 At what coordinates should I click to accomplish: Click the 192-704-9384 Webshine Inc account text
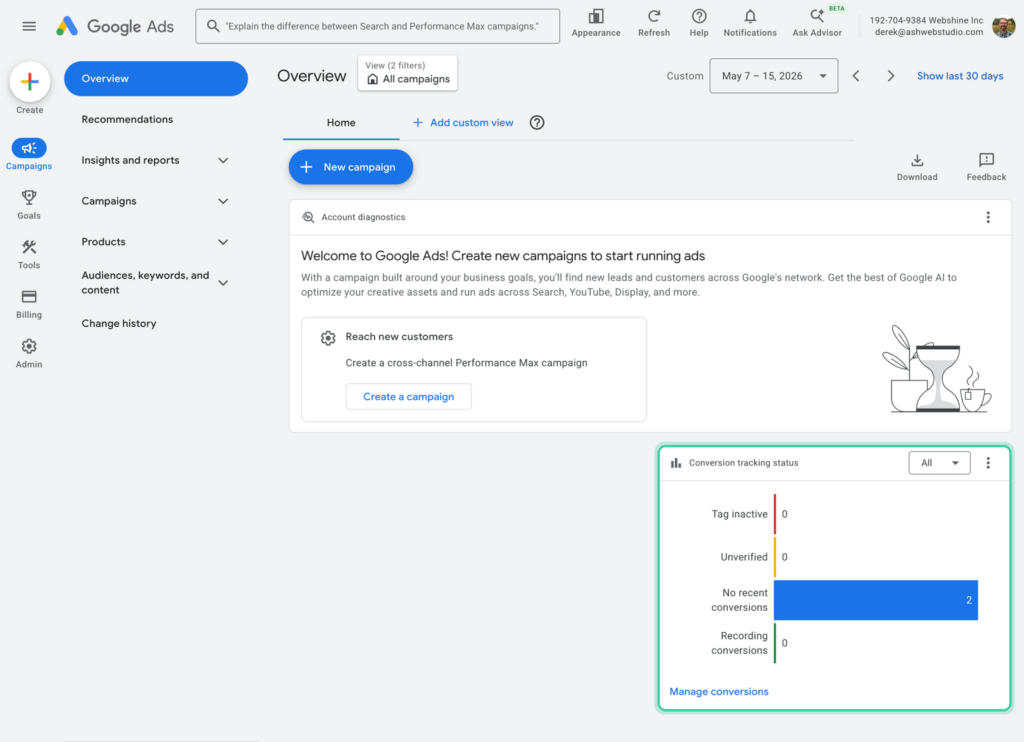click(x=926, y=20)
